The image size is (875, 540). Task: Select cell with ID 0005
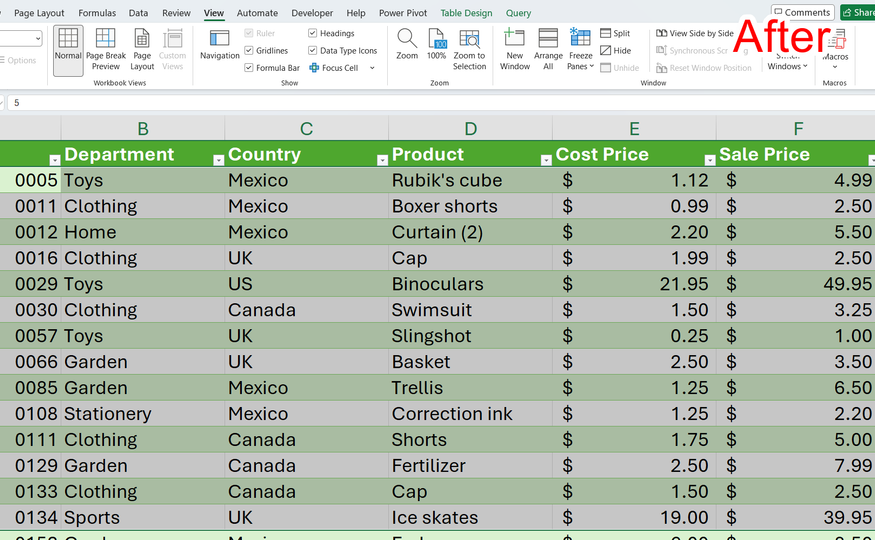pos(30,180)
